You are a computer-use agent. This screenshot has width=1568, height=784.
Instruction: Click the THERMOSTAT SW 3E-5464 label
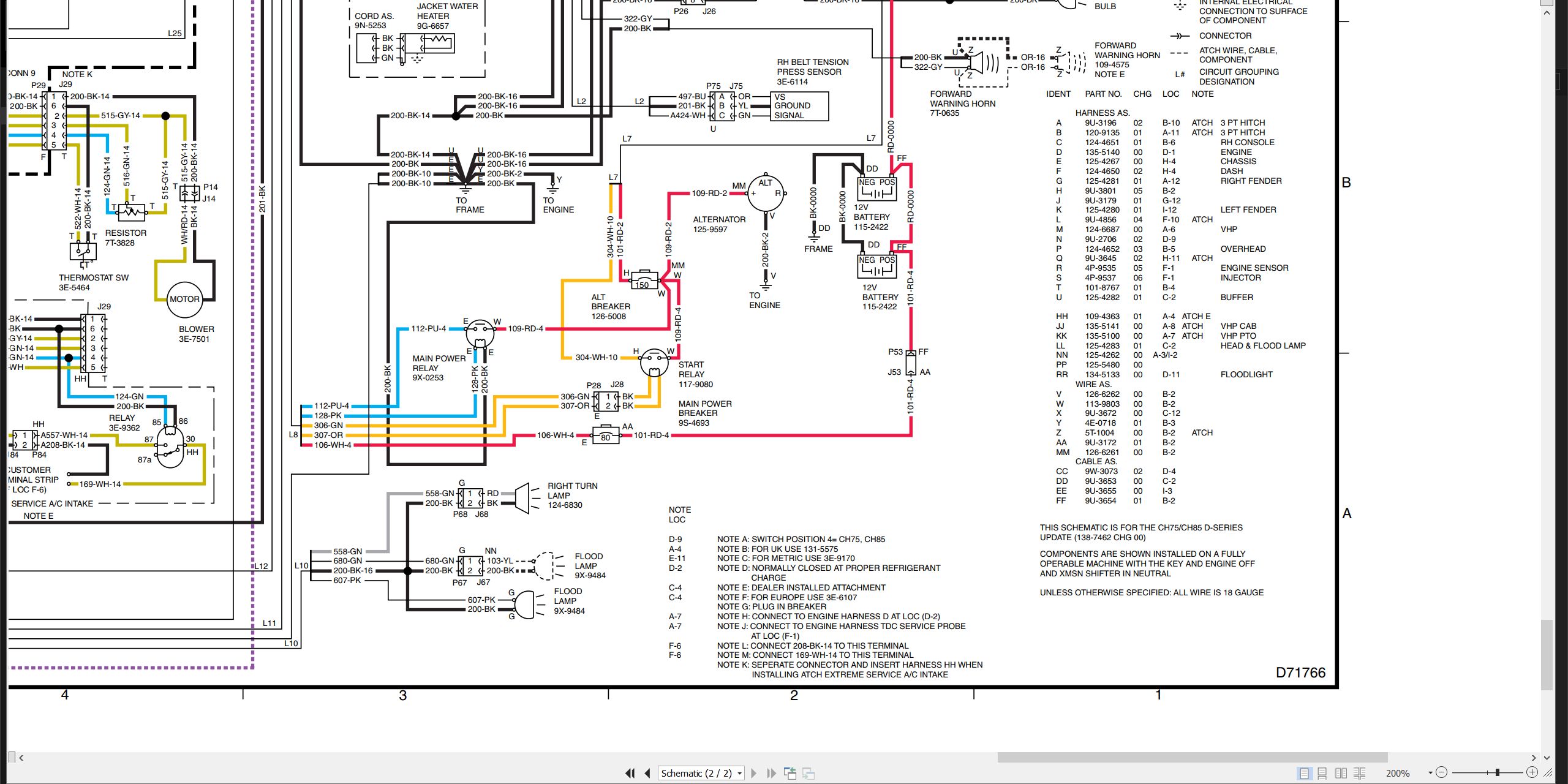pyautogui.click(x=94, y=282)
